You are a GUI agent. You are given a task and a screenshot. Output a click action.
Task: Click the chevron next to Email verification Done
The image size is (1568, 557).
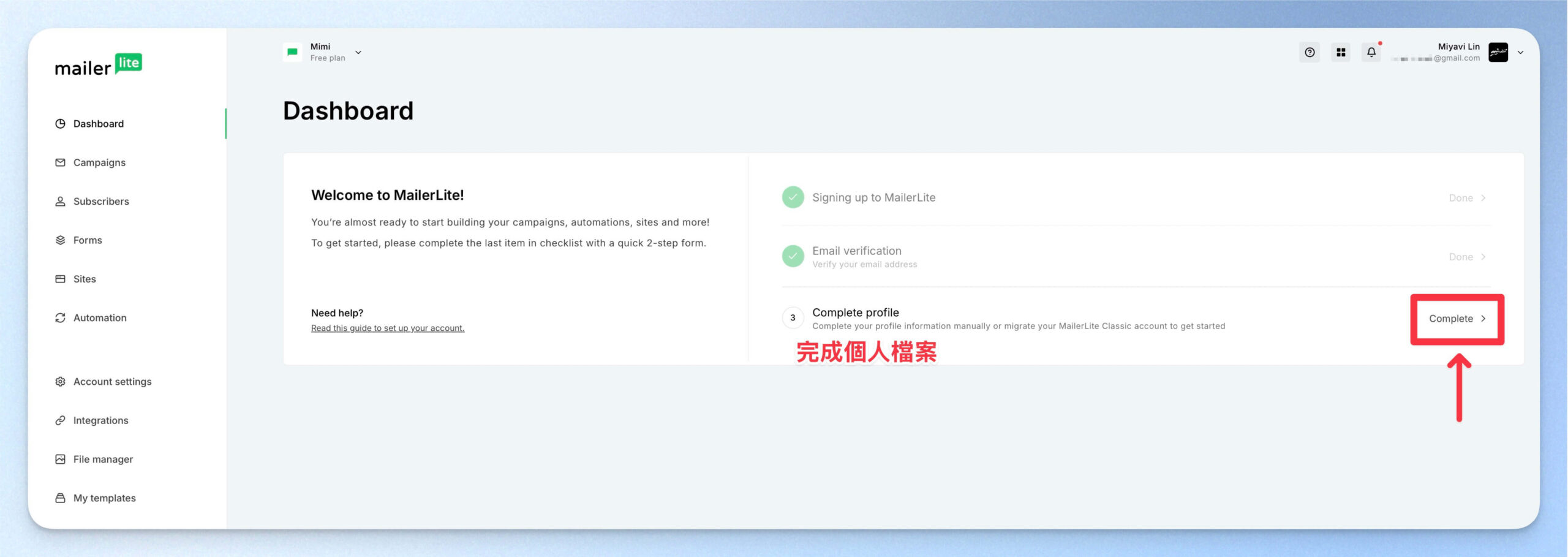coord(1483,257)
